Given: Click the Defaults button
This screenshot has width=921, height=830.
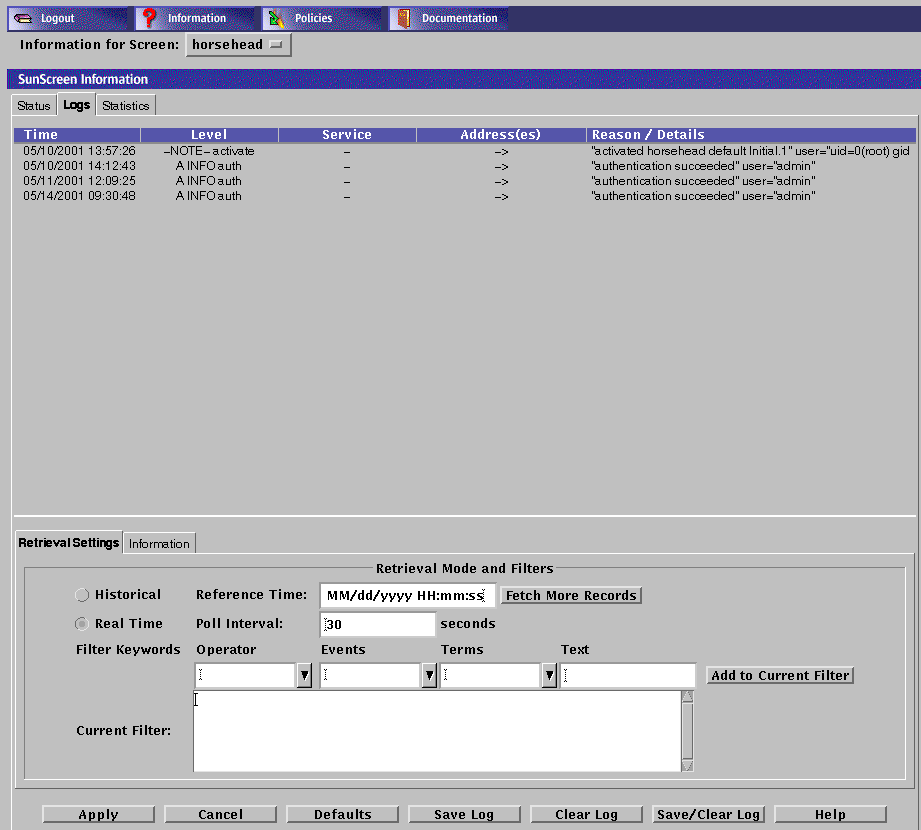Looking at the screenshot, I should [342, 815].
